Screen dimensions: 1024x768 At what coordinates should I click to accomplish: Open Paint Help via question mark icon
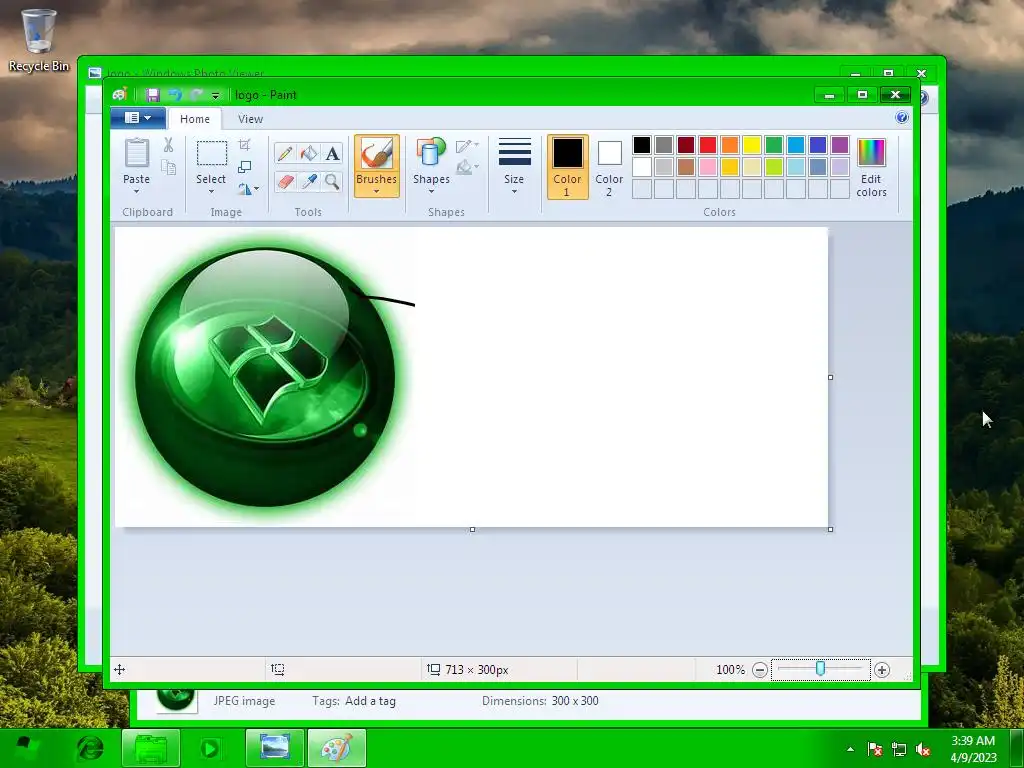(x=902, y=118)
